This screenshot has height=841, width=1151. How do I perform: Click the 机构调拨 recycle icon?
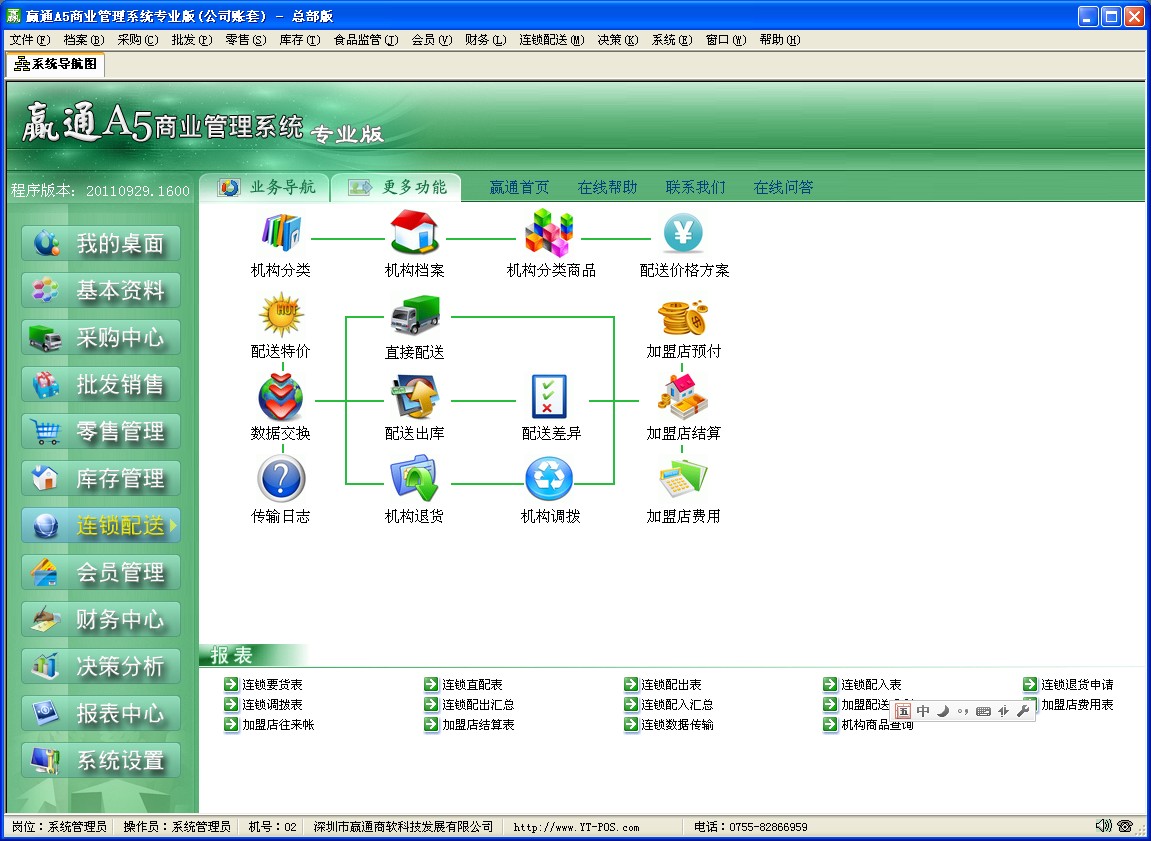550,479
